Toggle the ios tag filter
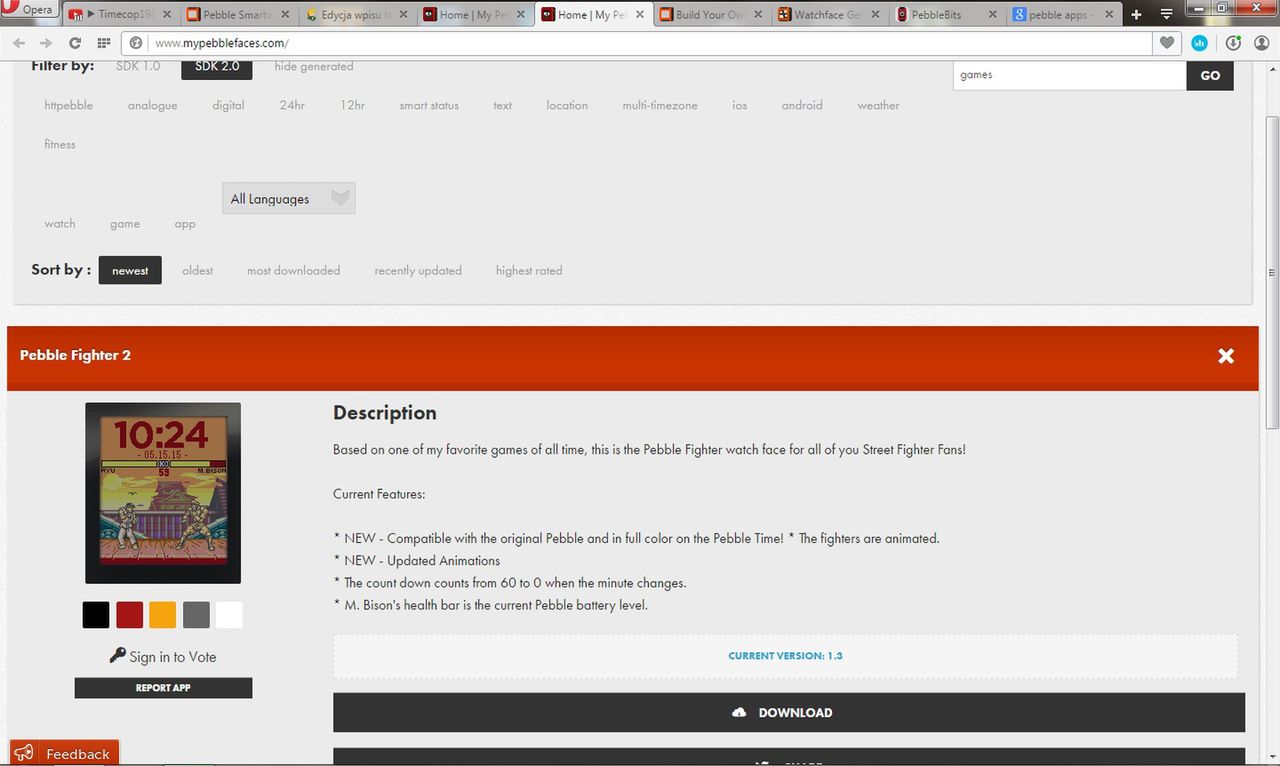The width and height of the screenshot is (1280, 766). point(739,105)
